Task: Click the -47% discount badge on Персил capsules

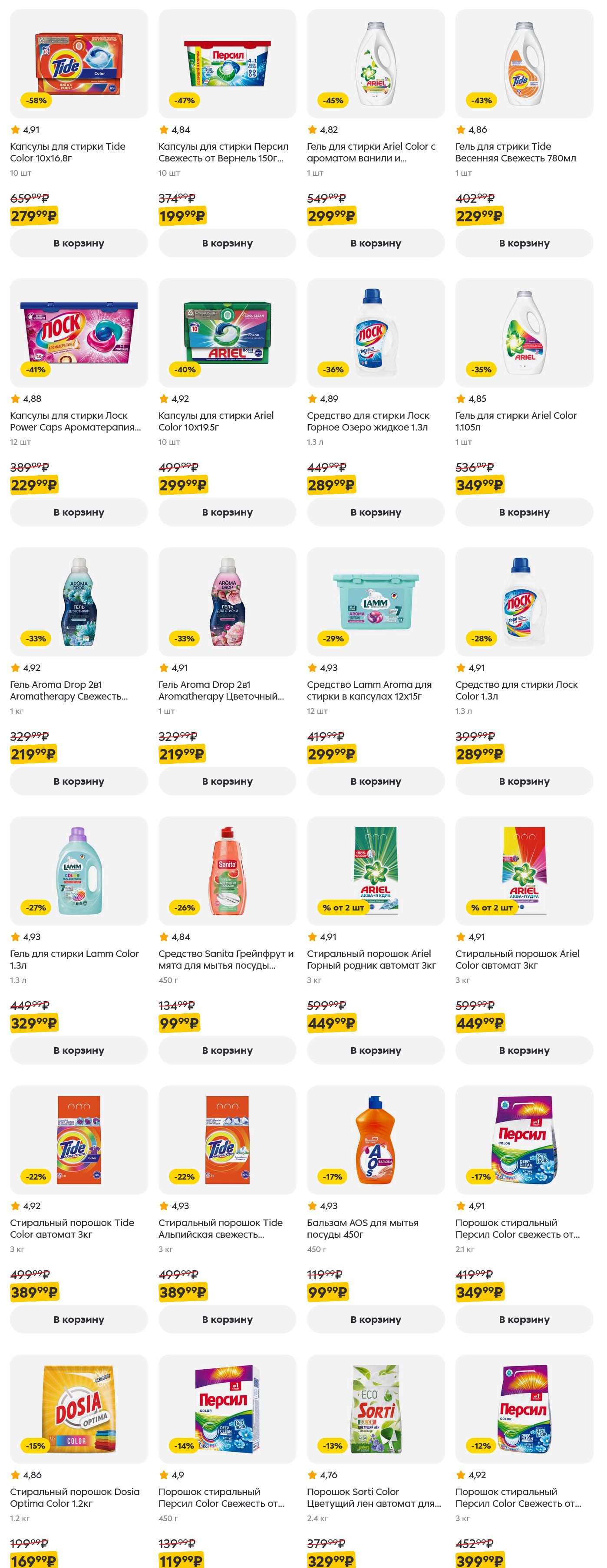Action: pos(185,100)
